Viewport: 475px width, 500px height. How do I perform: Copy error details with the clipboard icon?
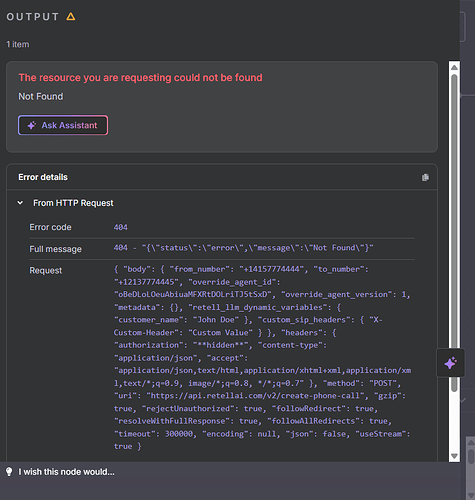425,177
